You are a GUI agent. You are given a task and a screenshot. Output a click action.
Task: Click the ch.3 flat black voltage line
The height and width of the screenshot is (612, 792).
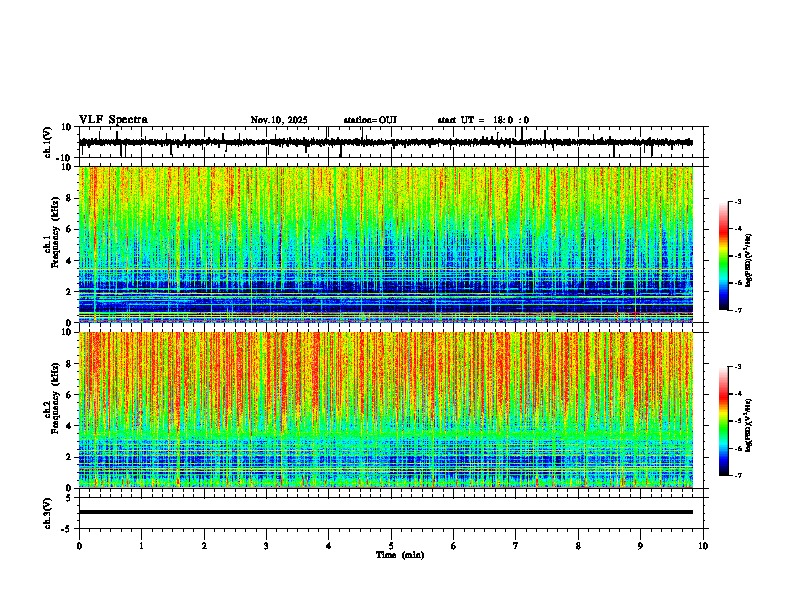click(x=386, y=512)
